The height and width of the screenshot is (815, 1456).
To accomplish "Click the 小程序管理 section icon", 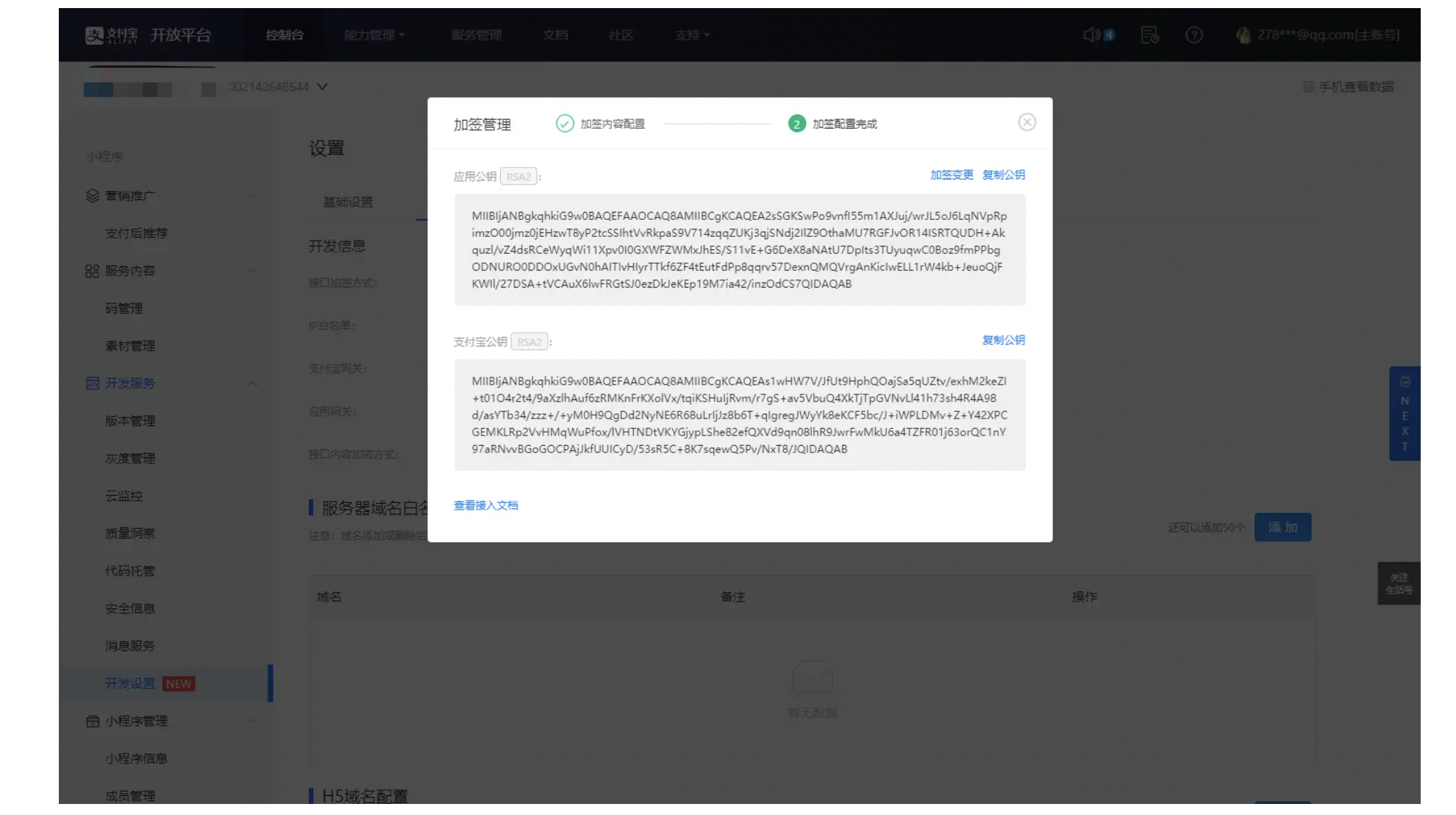I will pyautogui.click(x=93, y=722).
